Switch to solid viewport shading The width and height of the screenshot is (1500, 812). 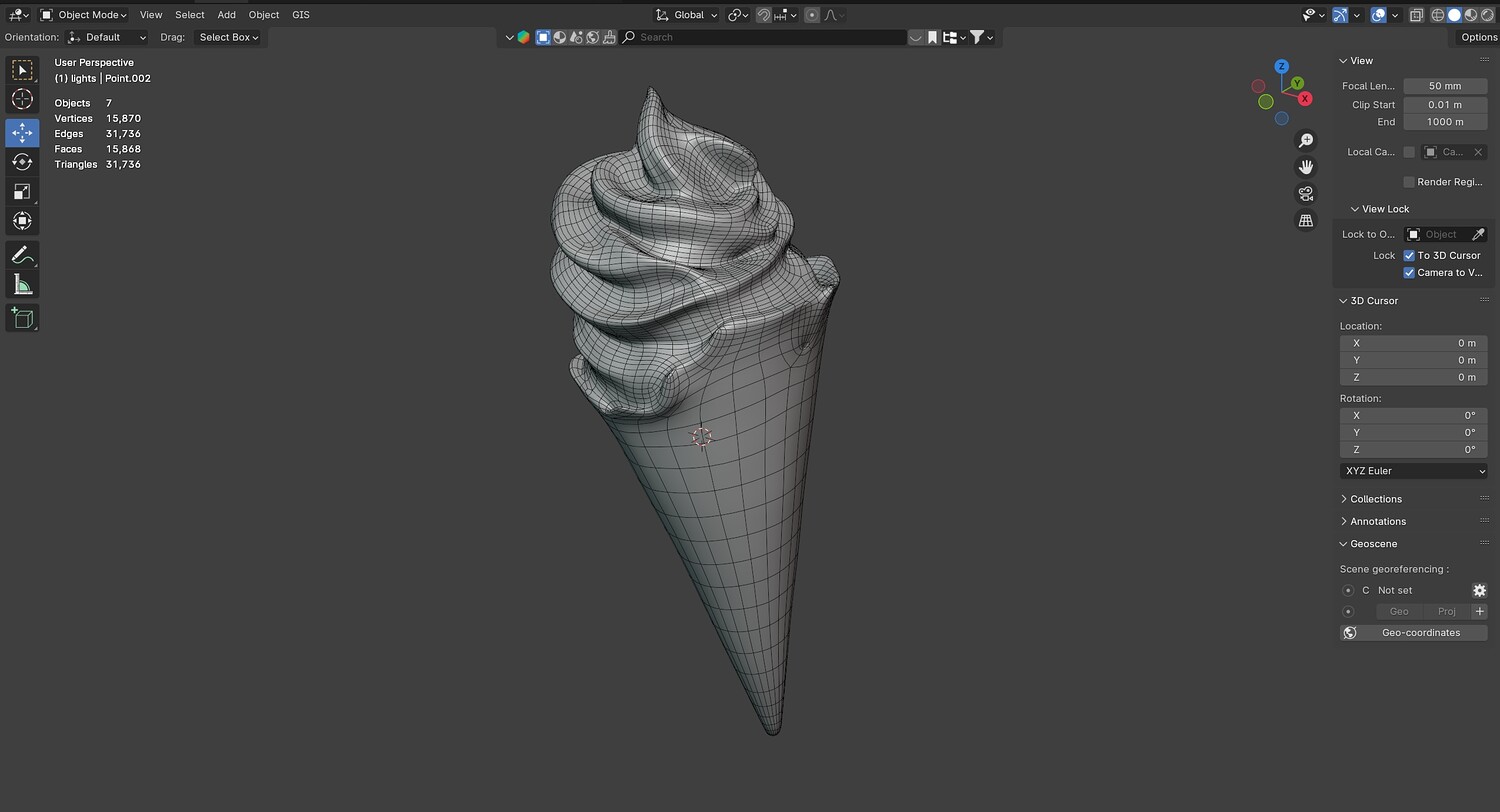(x=1455, y=15)
